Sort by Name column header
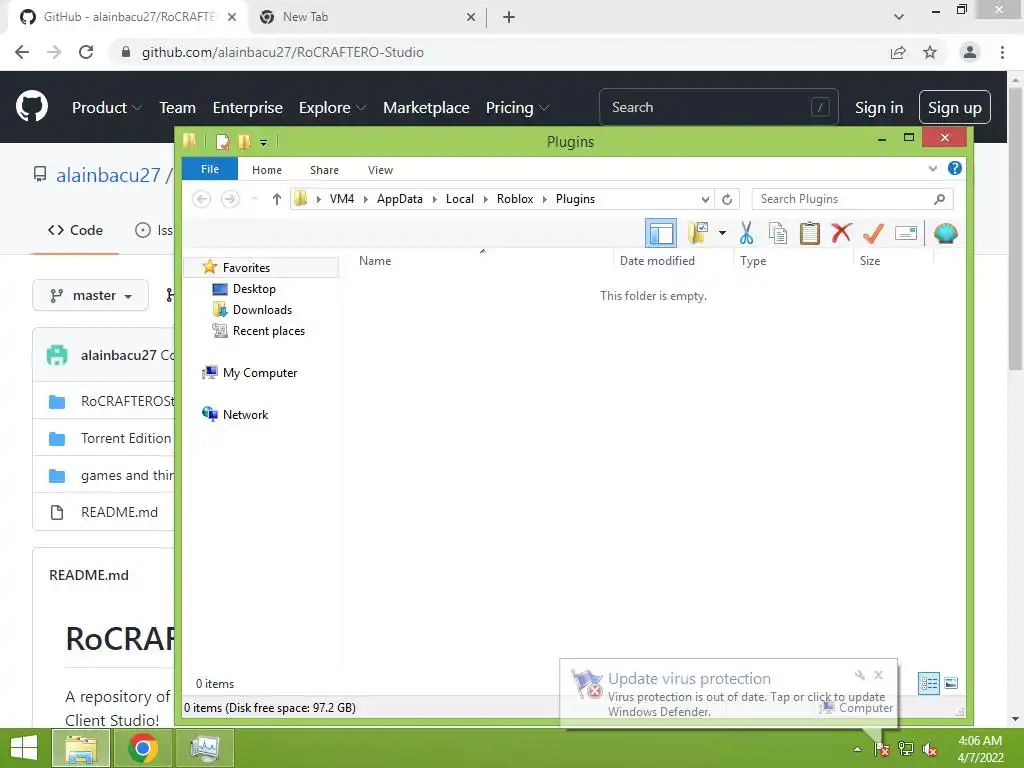The image size is (1024, 768). pyautogui.click(x=375, y=261)
